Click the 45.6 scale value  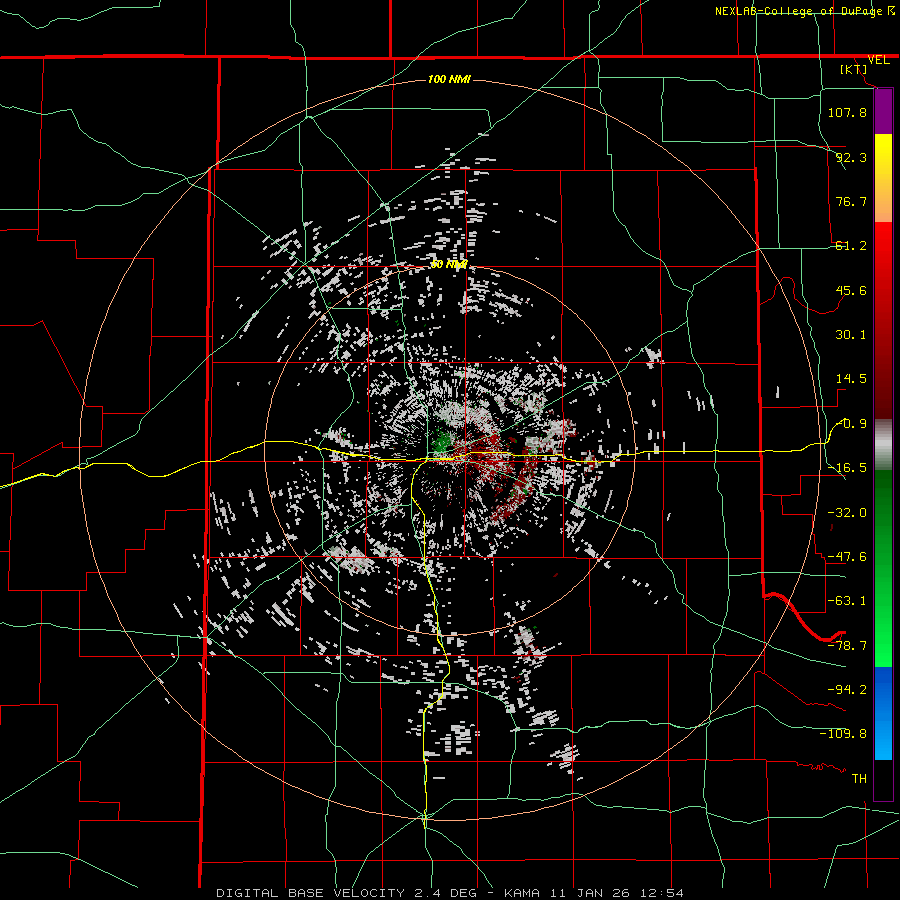click(851, 290)
